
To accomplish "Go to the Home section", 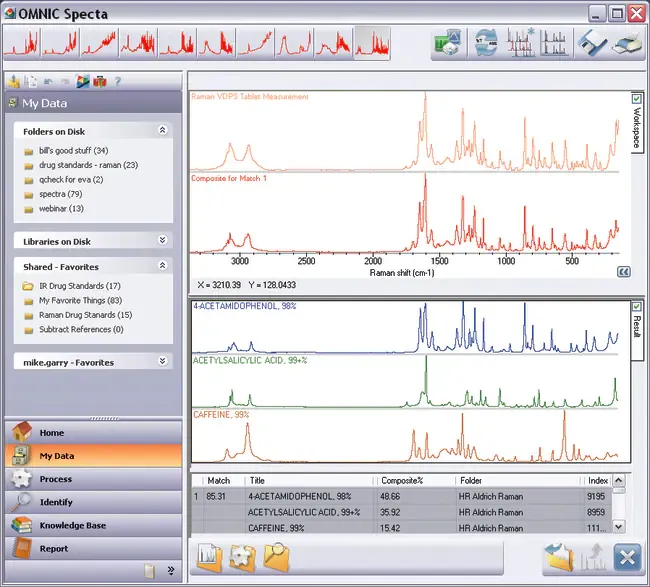I will click(94, 432).
